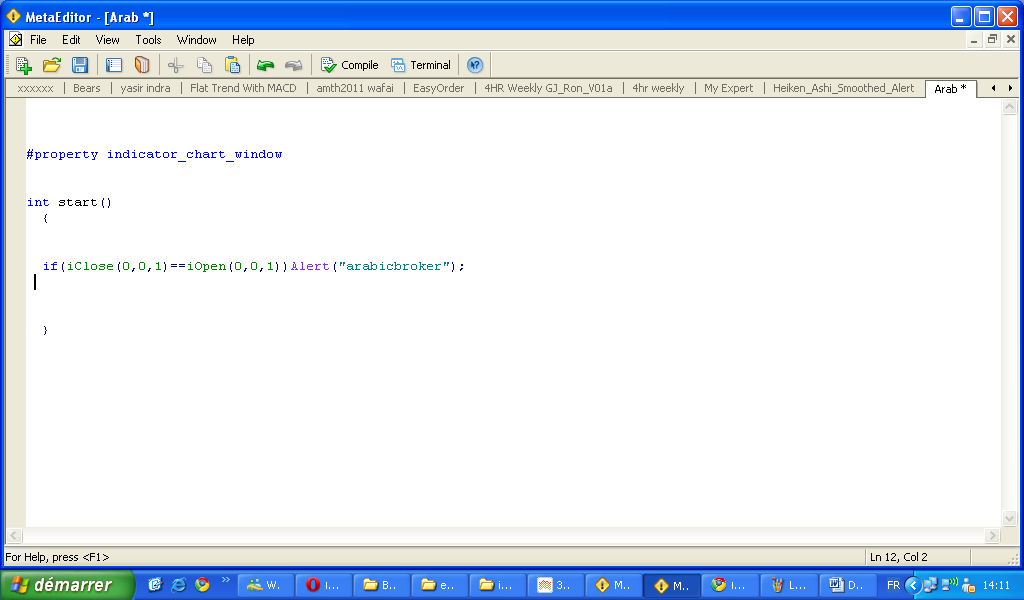Click the first quick launch icon beside démarrer
Screen dimensions: 1024x600
pos(155,585)
